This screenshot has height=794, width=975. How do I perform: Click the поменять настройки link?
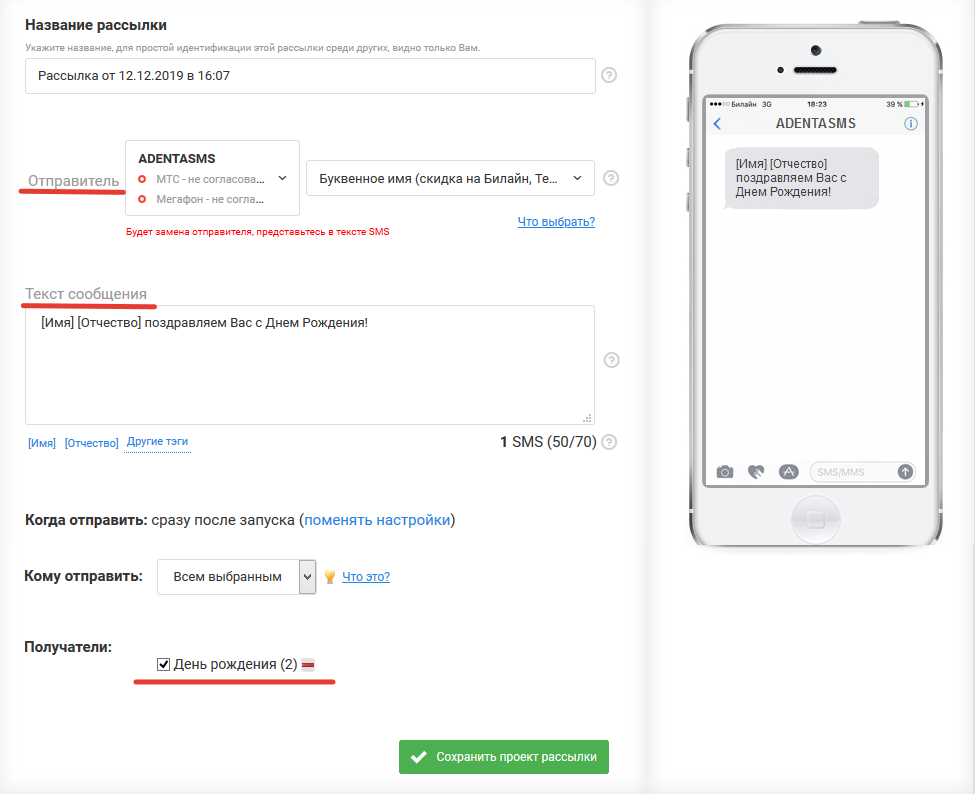[377, 520]
